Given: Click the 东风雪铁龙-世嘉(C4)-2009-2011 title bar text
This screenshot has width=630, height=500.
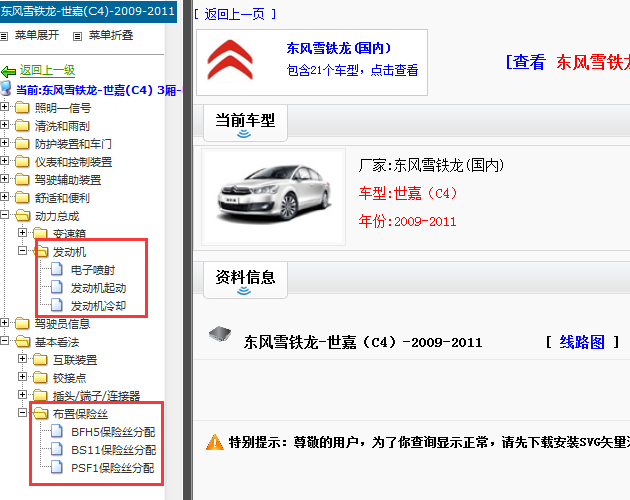Looking at the screenshot, I should pyautogui.click(x=88, y=11).
